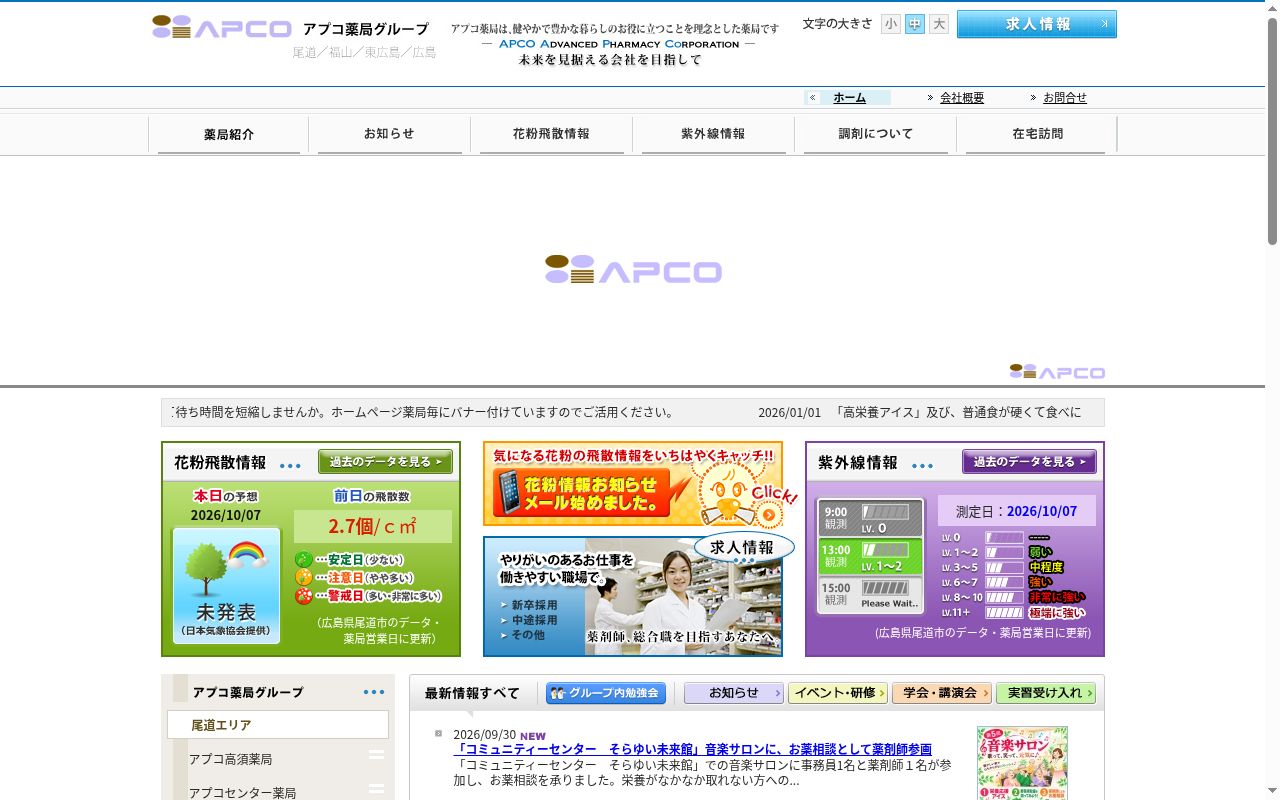Click the menu icon beside アプコセンター薬局
This screenshot has height=800, width=1280.
click(376, 790)
